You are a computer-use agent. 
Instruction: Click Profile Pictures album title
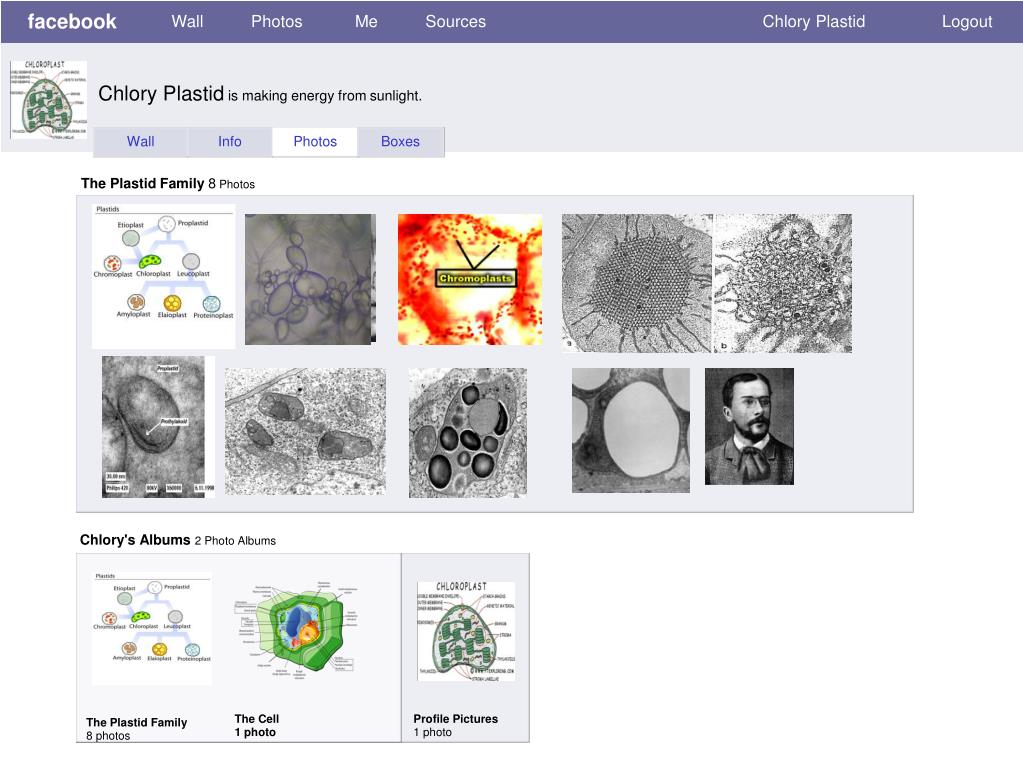pyautogui.click(x=455, y=719)
